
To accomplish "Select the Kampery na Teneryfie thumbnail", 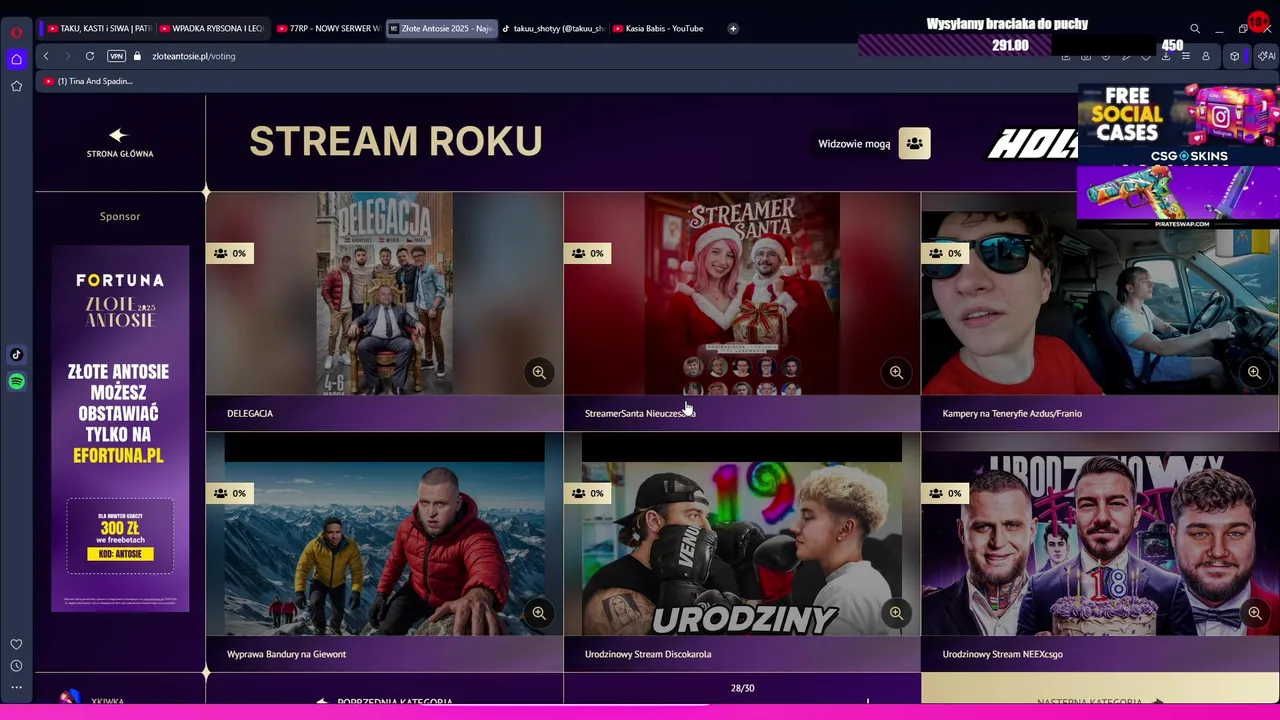I will (x=1100, y=294).
